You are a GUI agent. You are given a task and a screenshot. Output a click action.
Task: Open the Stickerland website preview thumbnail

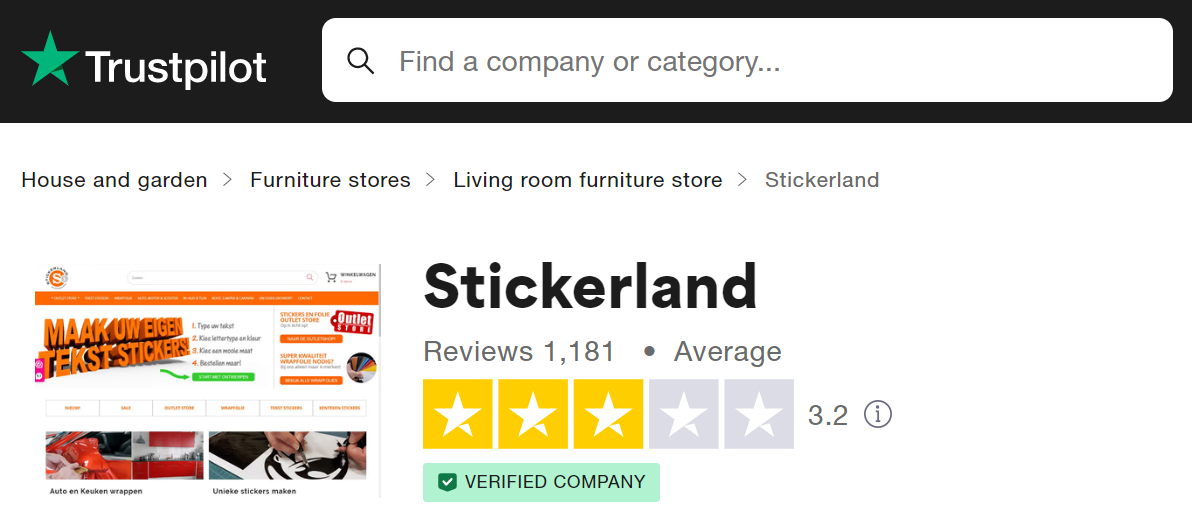[x=208, y=381]
